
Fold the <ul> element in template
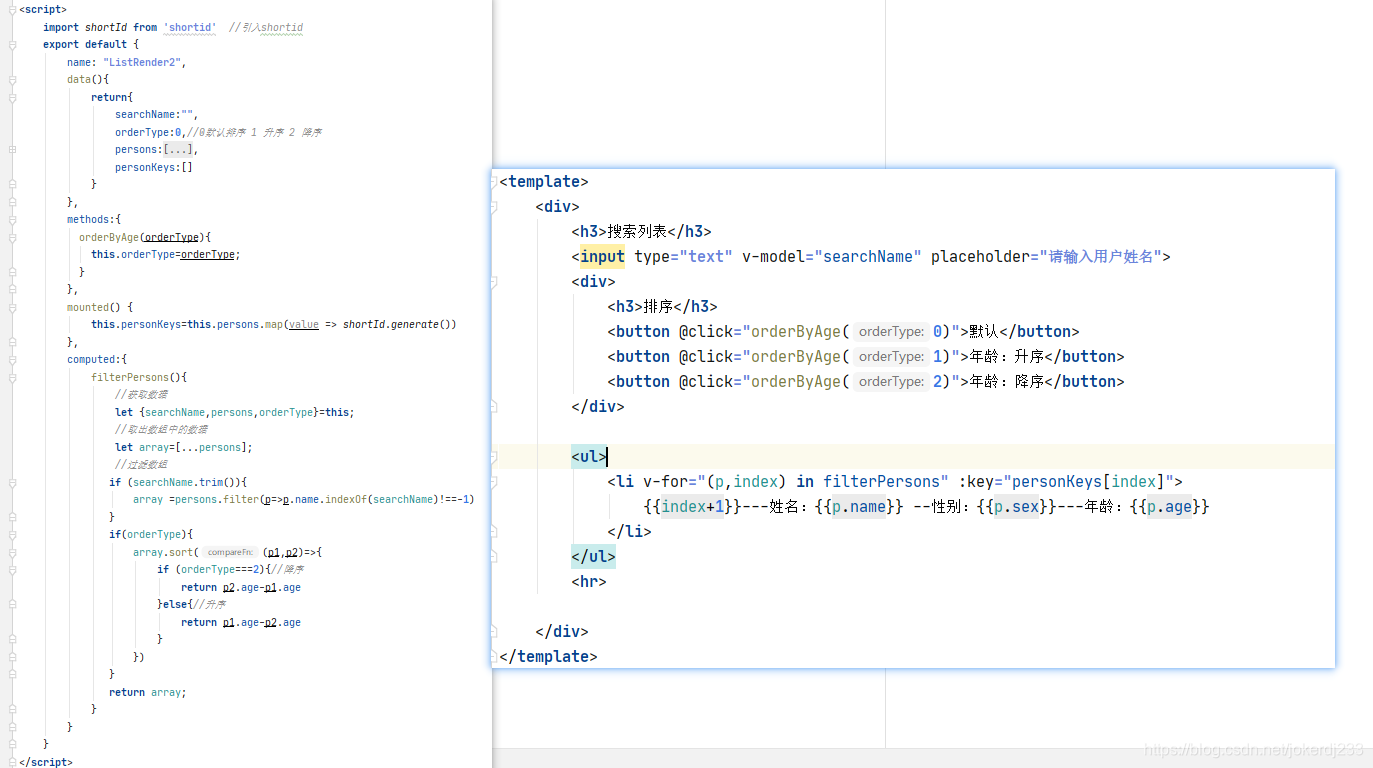click(x=494, y=457)
